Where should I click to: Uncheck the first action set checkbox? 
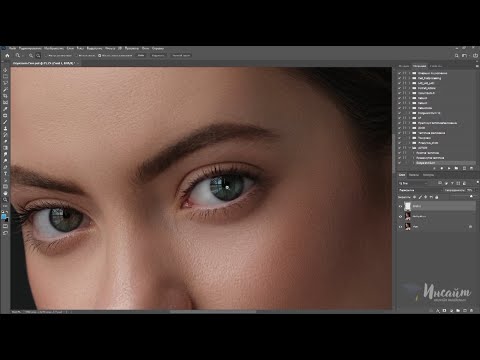(x=399, y=73)
